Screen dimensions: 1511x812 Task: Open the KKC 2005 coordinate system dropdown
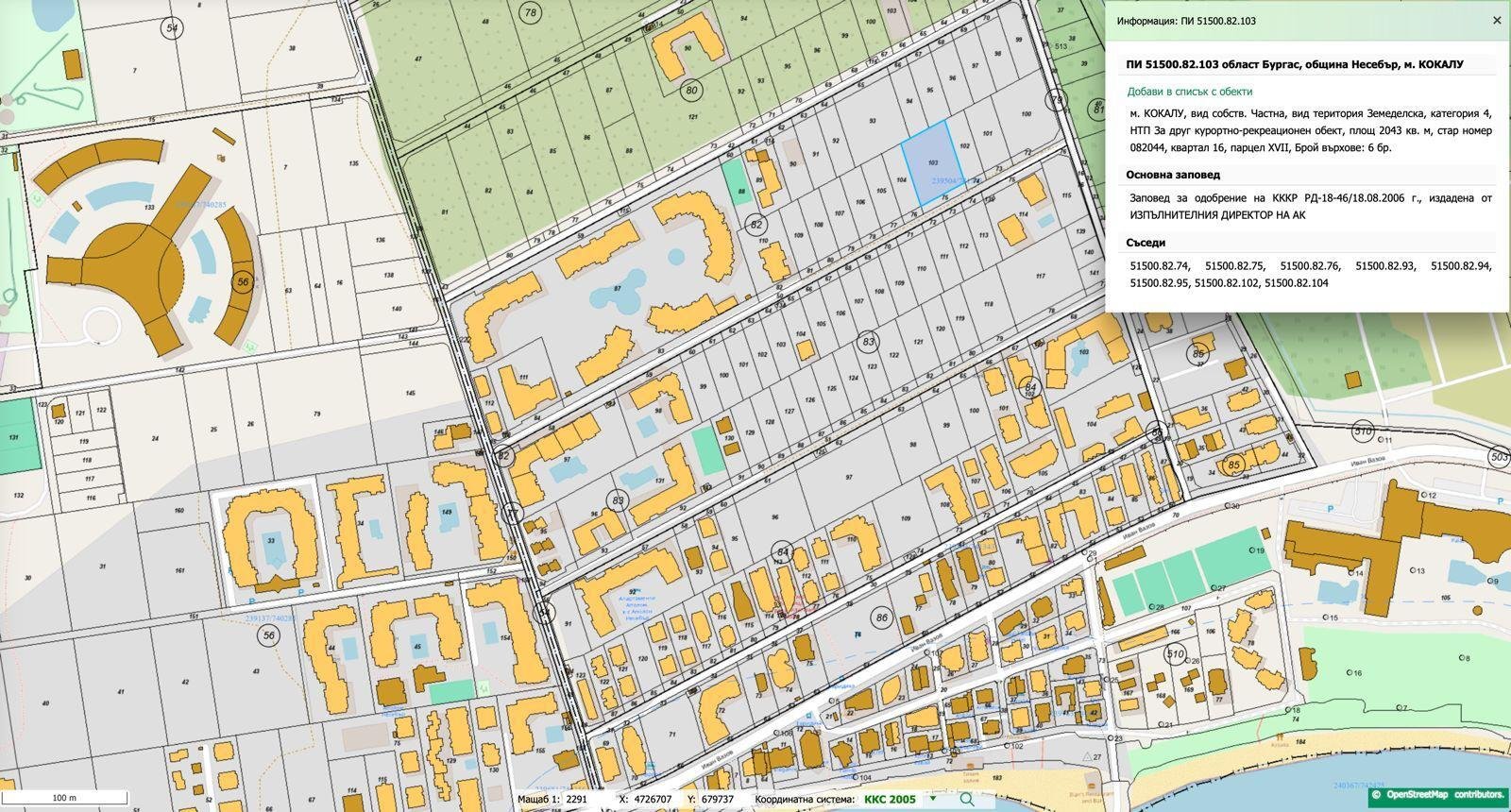pos(897,799)
